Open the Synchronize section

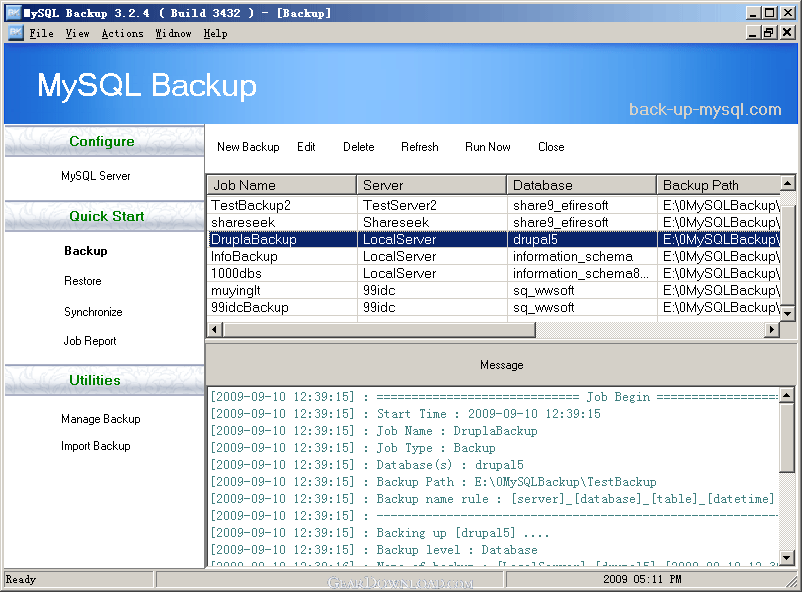(x=93, y=312)
